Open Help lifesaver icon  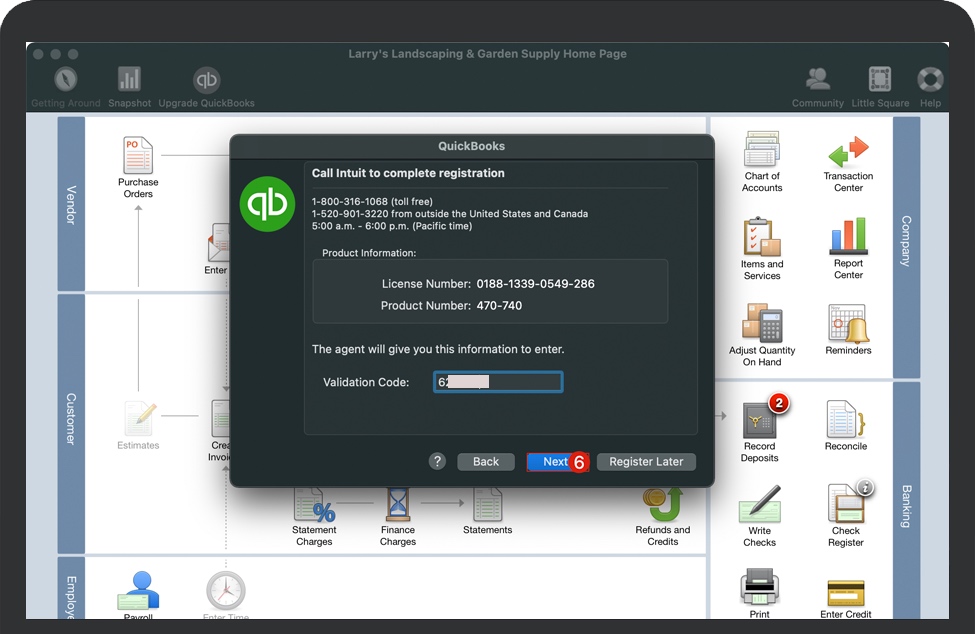coord(930,80)
